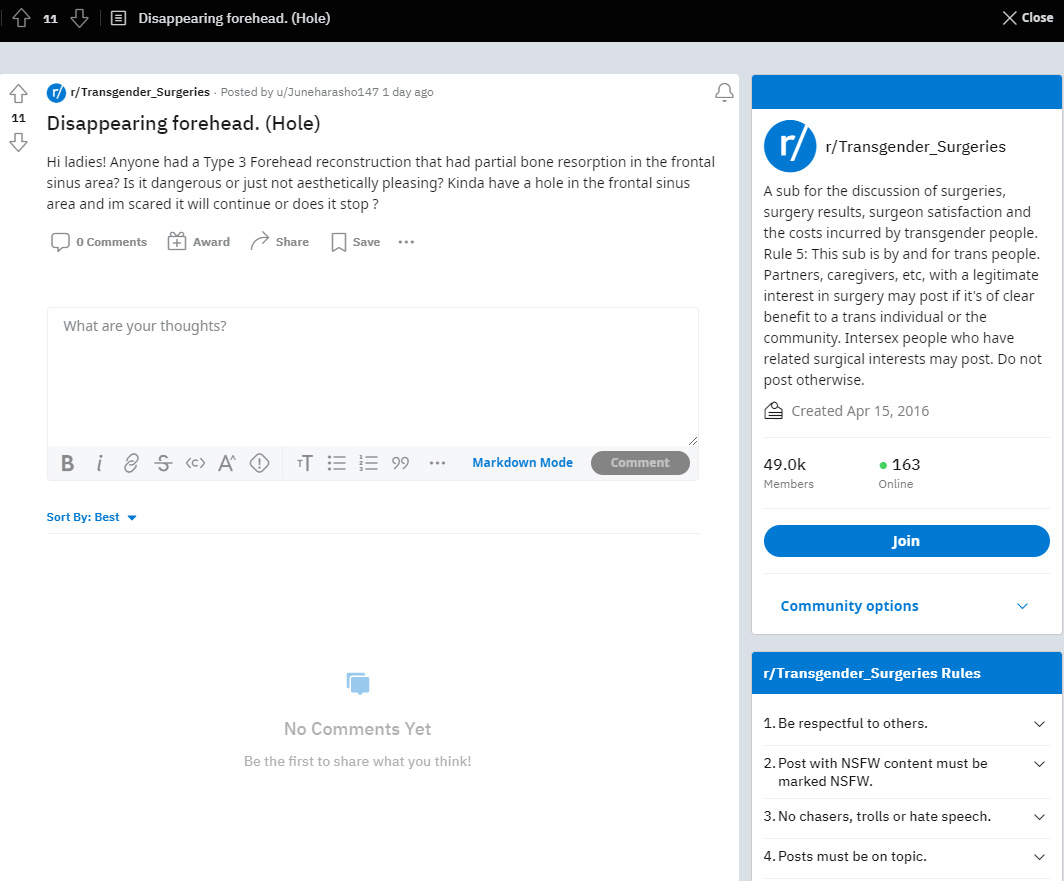Apply heading formatting

[305, 463]
